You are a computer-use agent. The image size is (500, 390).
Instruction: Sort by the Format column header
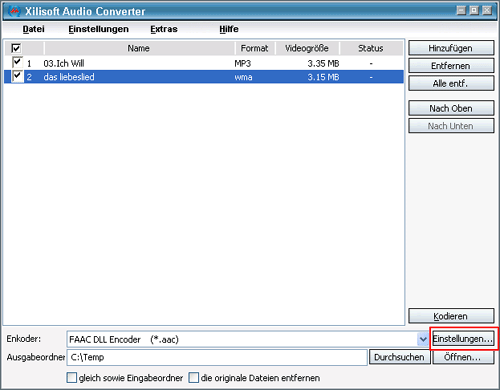point(255,48)
